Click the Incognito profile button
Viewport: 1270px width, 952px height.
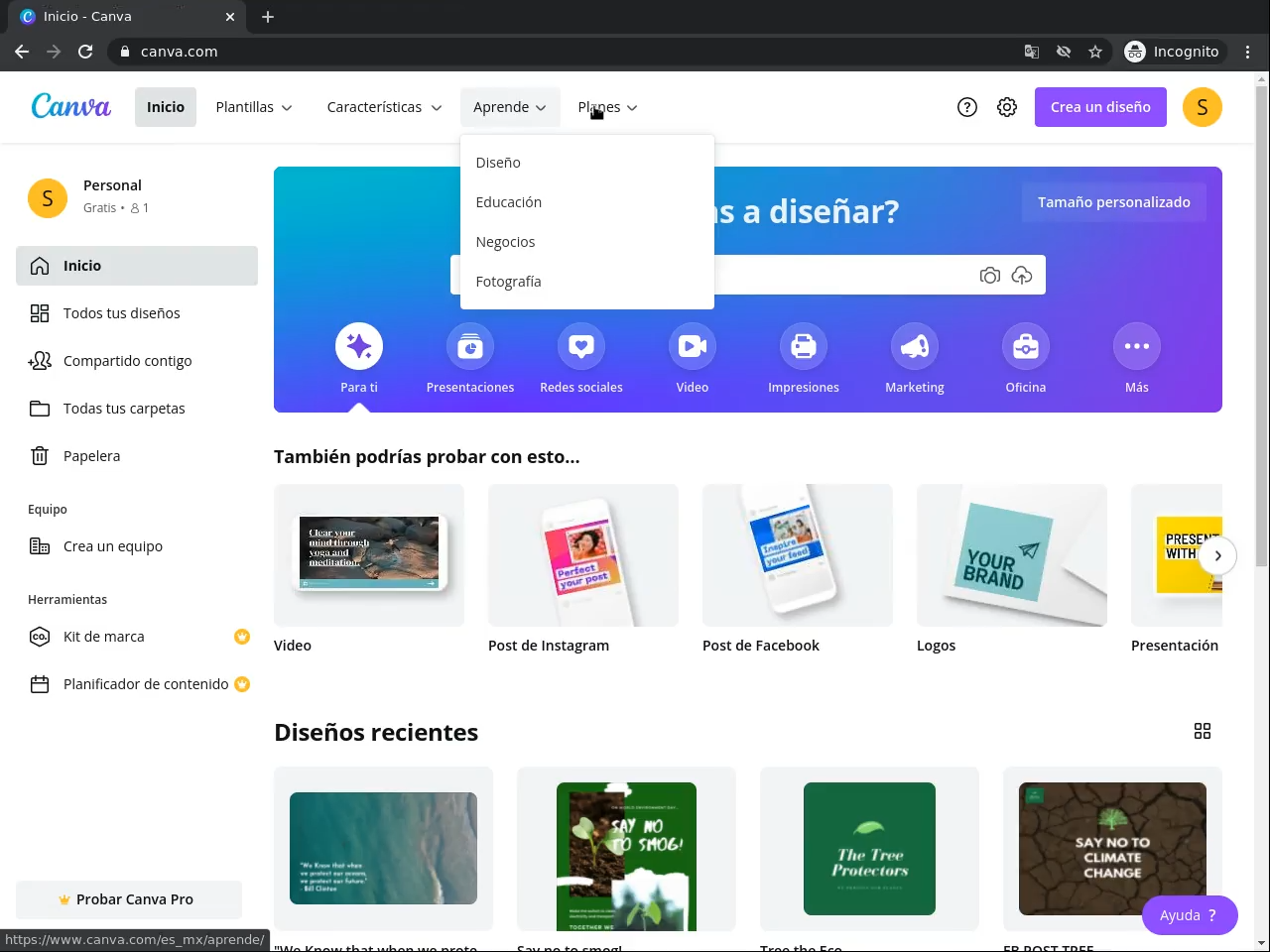pyautogui.click(x=1173, y=52)
